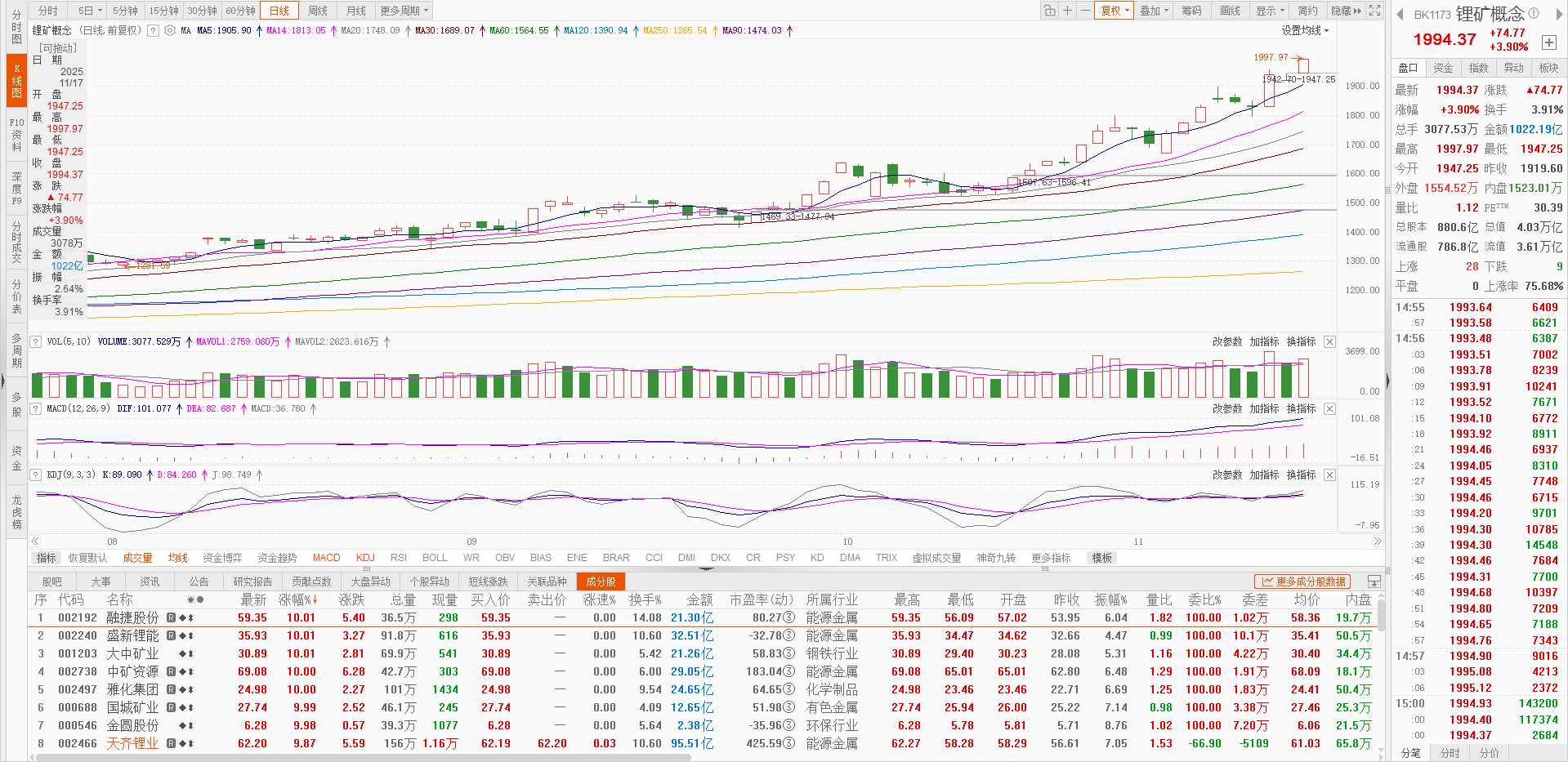Expand the 更多周期 dropdown
1568x762 pixels.
(x=404, y=11)
